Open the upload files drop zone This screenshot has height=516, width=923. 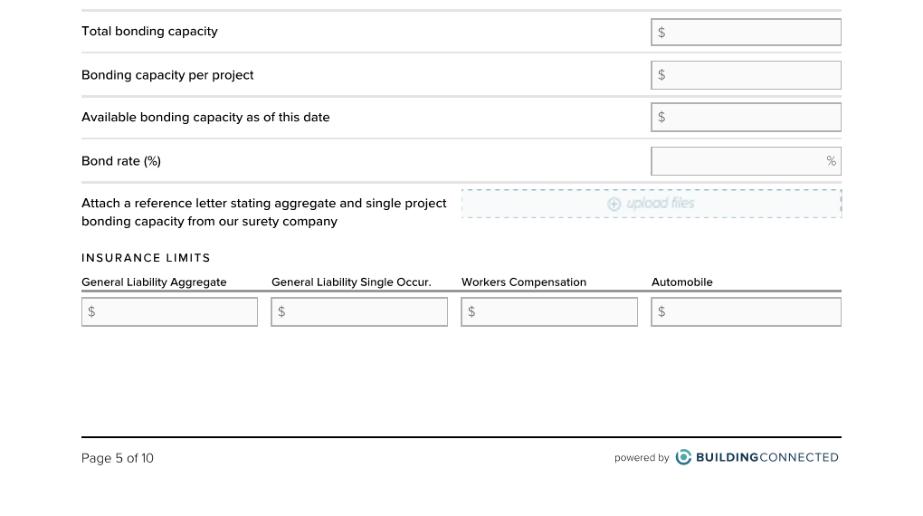click(x=652, y=204)
